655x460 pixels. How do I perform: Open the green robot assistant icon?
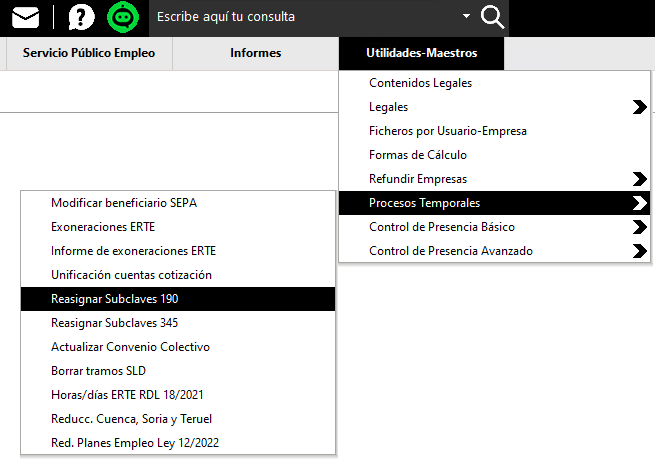point(122,17)
